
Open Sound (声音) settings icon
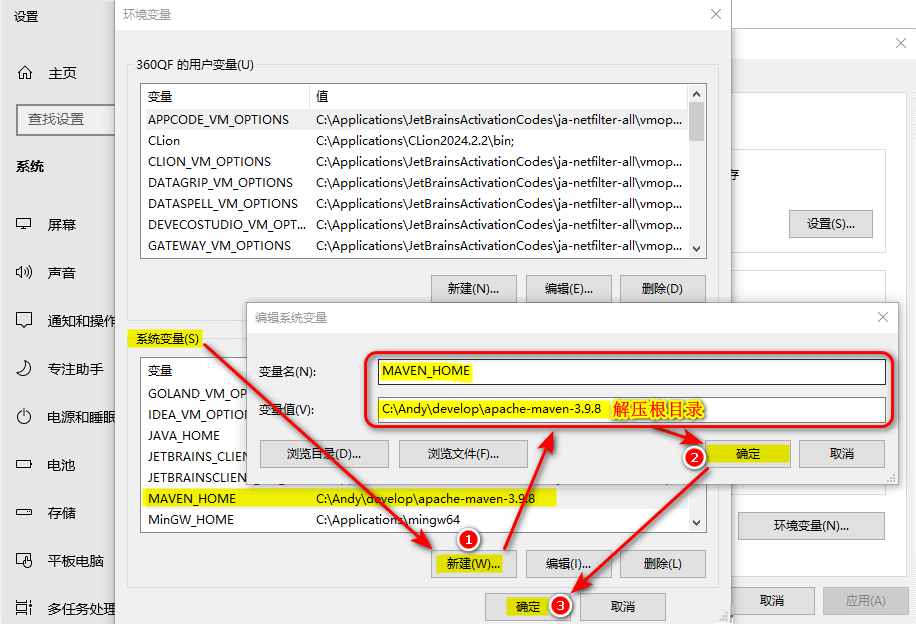(x=25, y=272)
